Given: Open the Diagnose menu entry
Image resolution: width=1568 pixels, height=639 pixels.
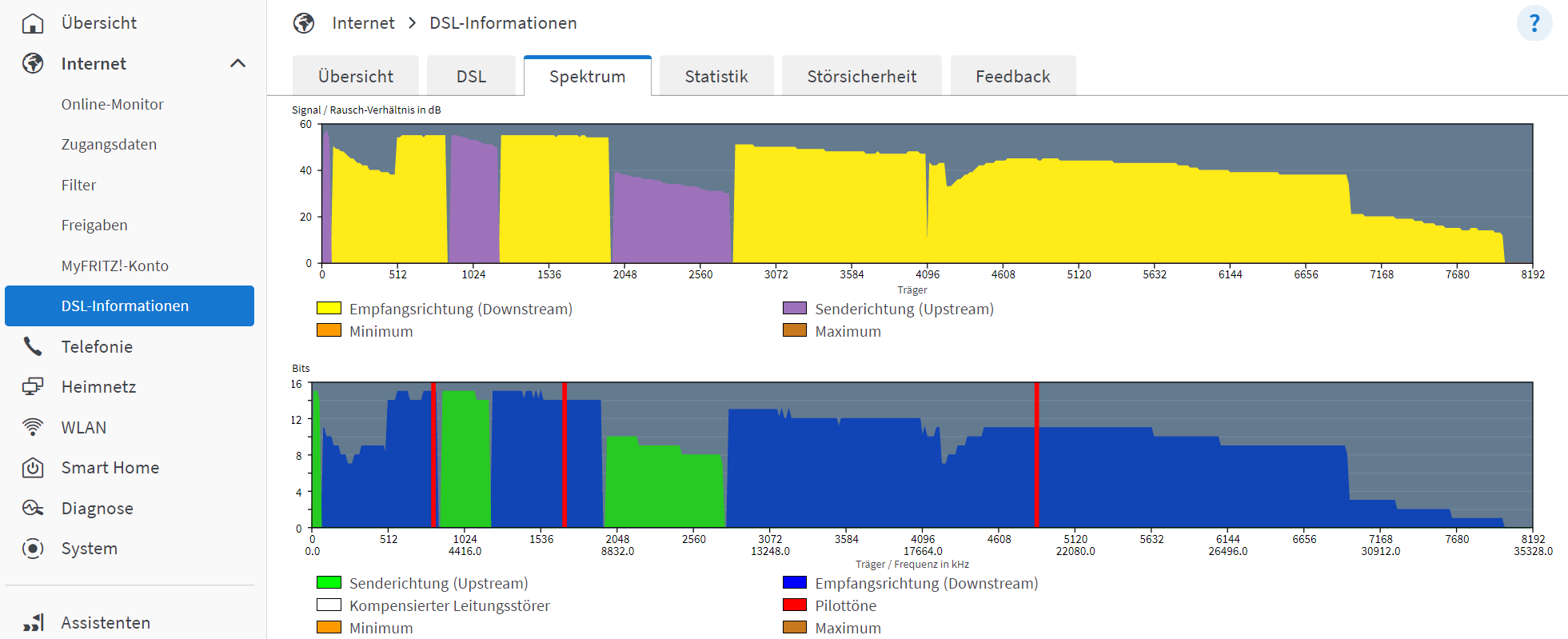Looking at the screenshot, I should click(98, 508).
